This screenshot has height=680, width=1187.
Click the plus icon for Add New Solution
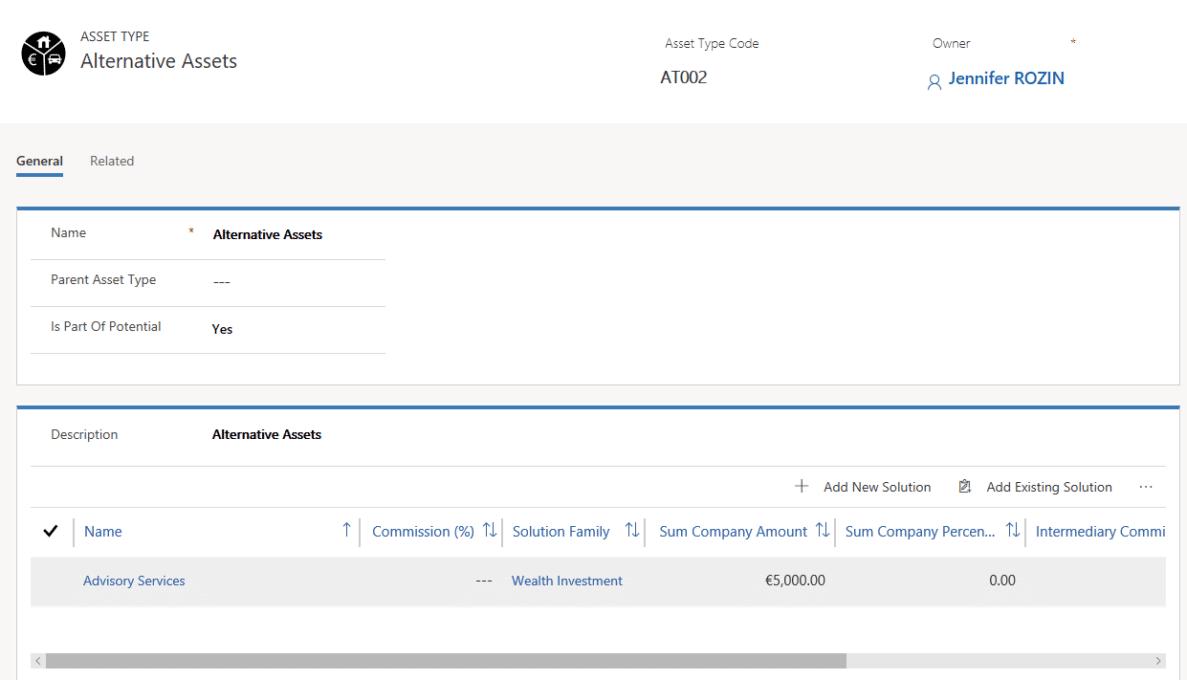click(801, 486)
